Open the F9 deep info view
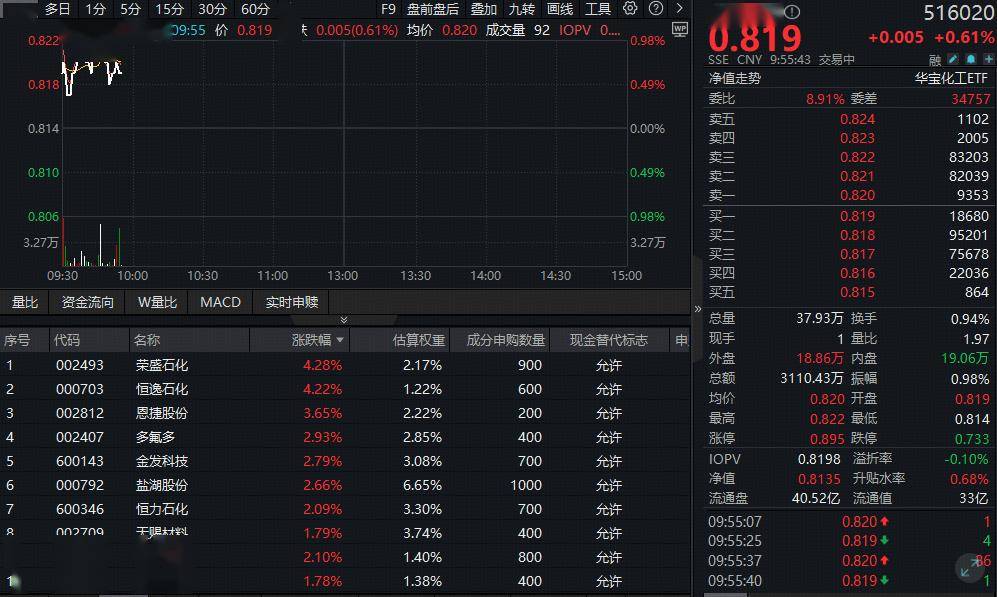The width and height of the screenshot is (997, 597). (x=388, y=9)
